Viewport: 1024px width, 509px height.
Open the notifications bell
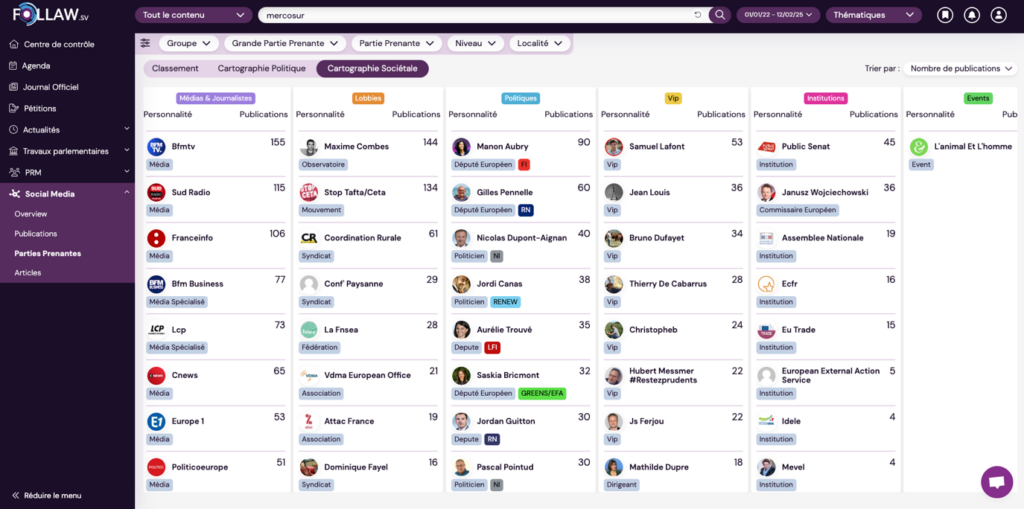tap(971, 15)
